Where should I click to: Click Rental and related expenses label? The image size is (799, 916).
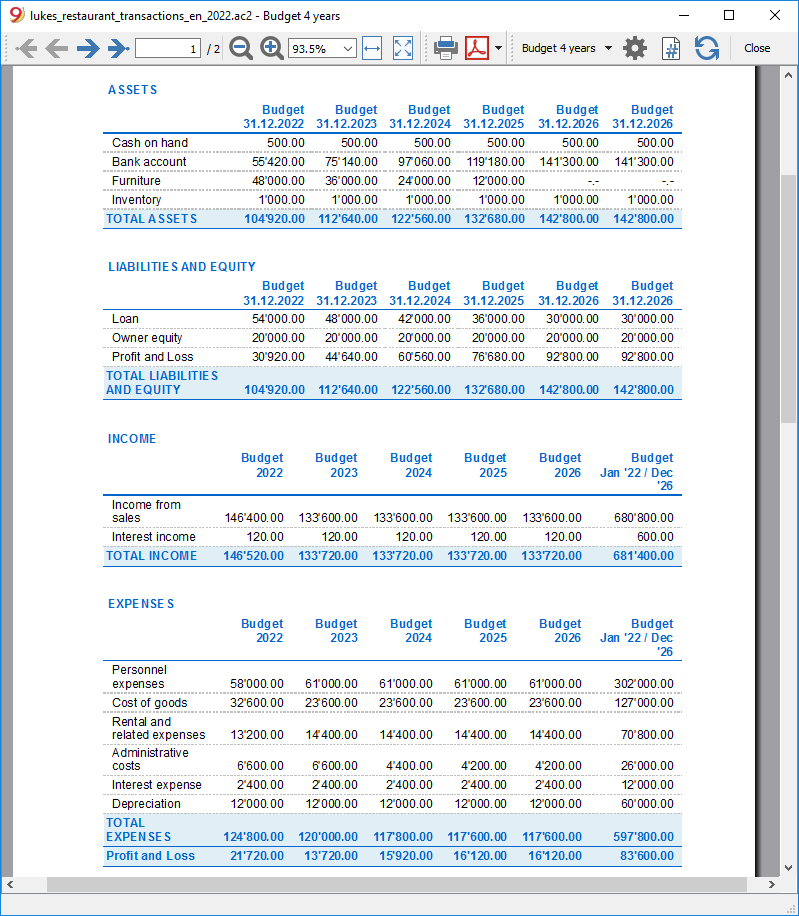pyautogui.click(x=158, y=728)
